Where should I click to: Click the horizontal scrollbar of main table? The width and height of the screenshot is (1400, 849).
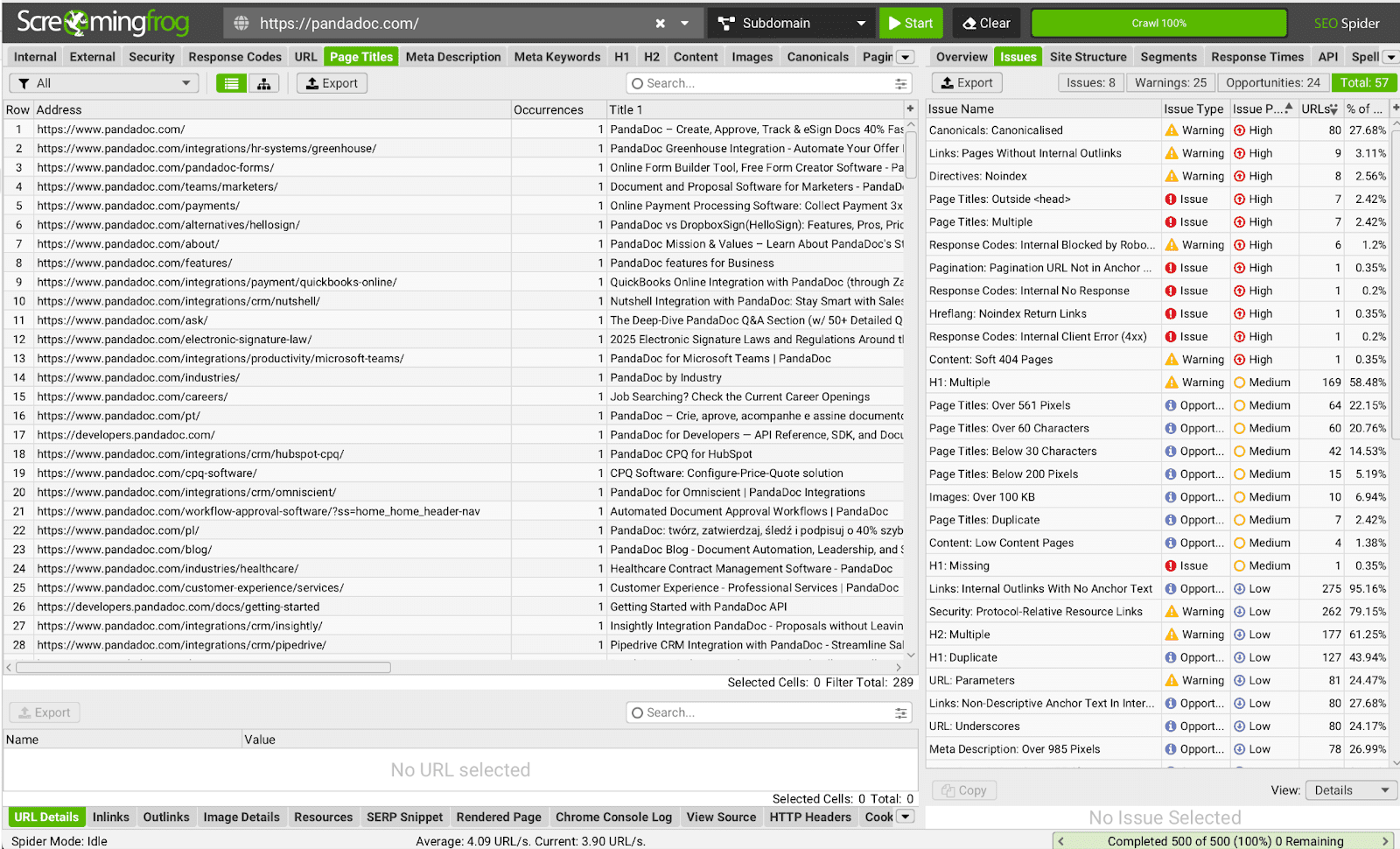click(x=203, y=667)
